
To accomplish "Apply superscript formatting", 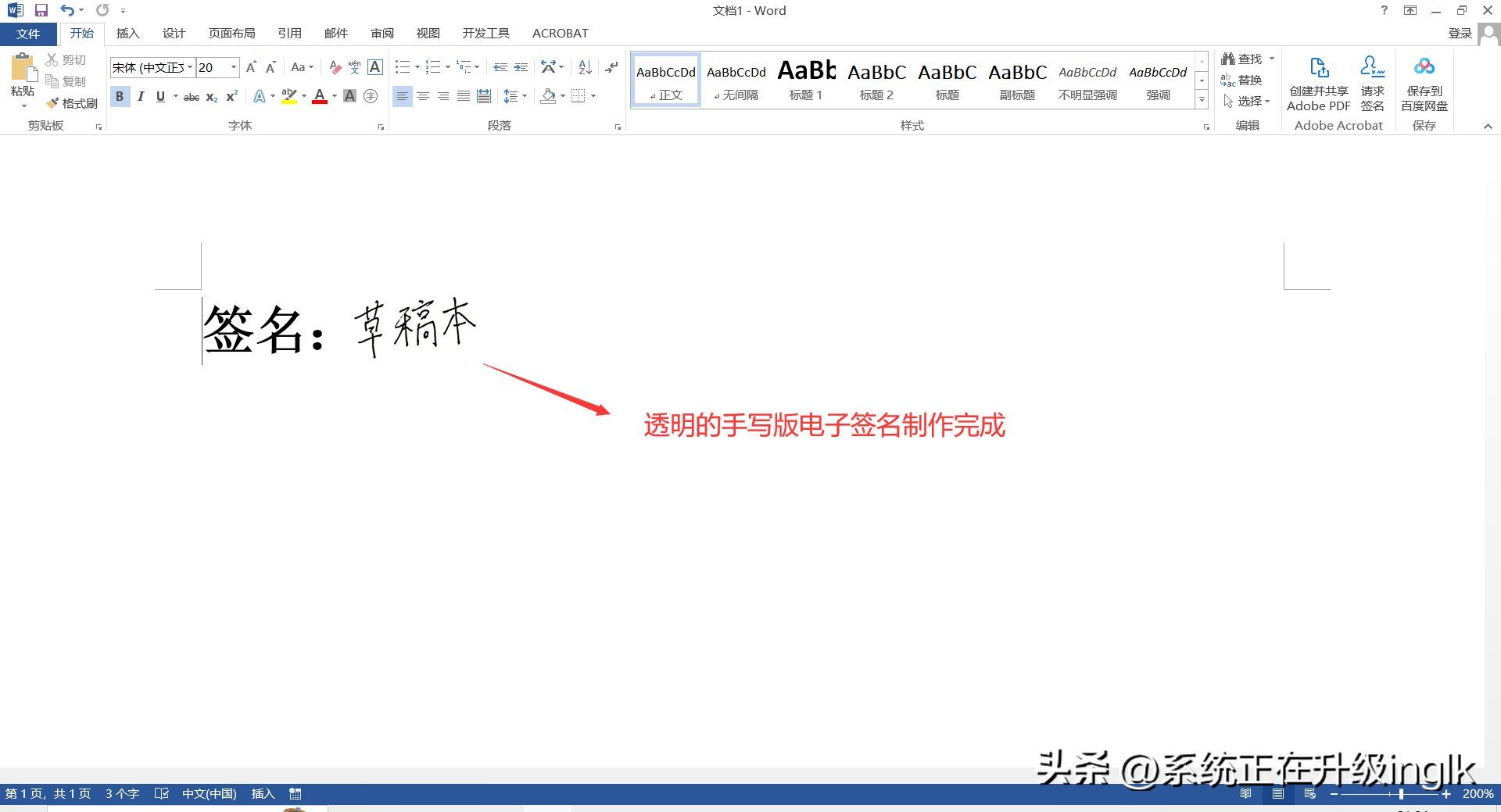I will tap(231, 96).
